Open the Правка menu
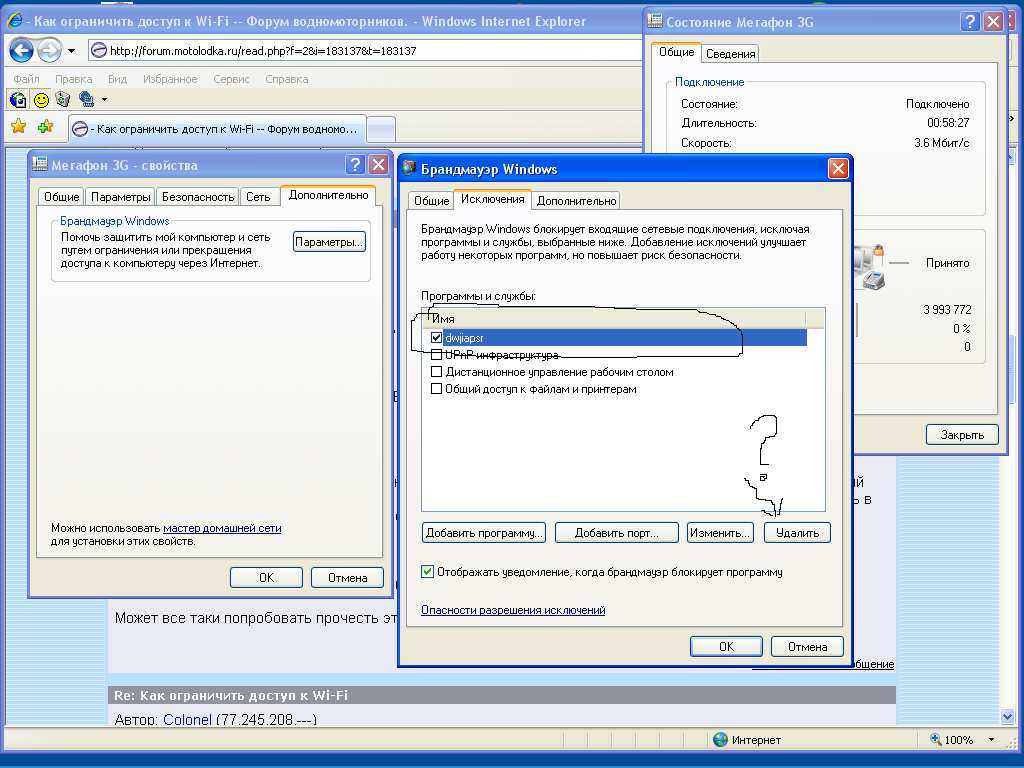Image resolution: width=1024 pixels, height=768 pixels. click(73, 79)
